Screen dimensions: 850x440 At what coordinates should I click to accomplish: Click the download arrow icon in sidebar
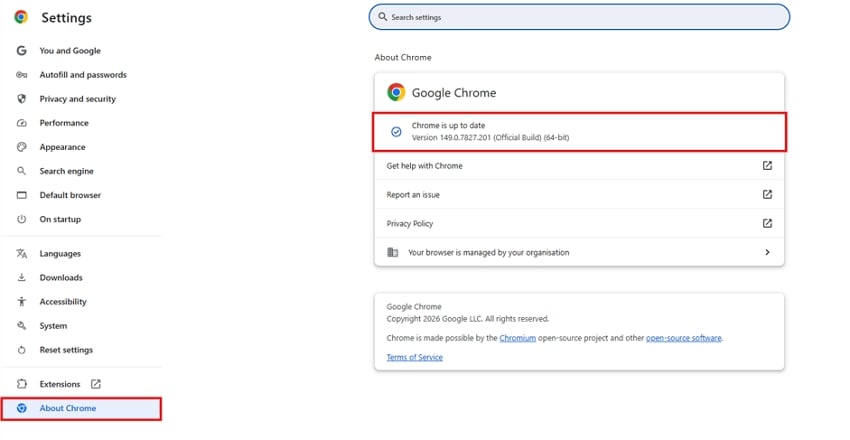(21, 277)
